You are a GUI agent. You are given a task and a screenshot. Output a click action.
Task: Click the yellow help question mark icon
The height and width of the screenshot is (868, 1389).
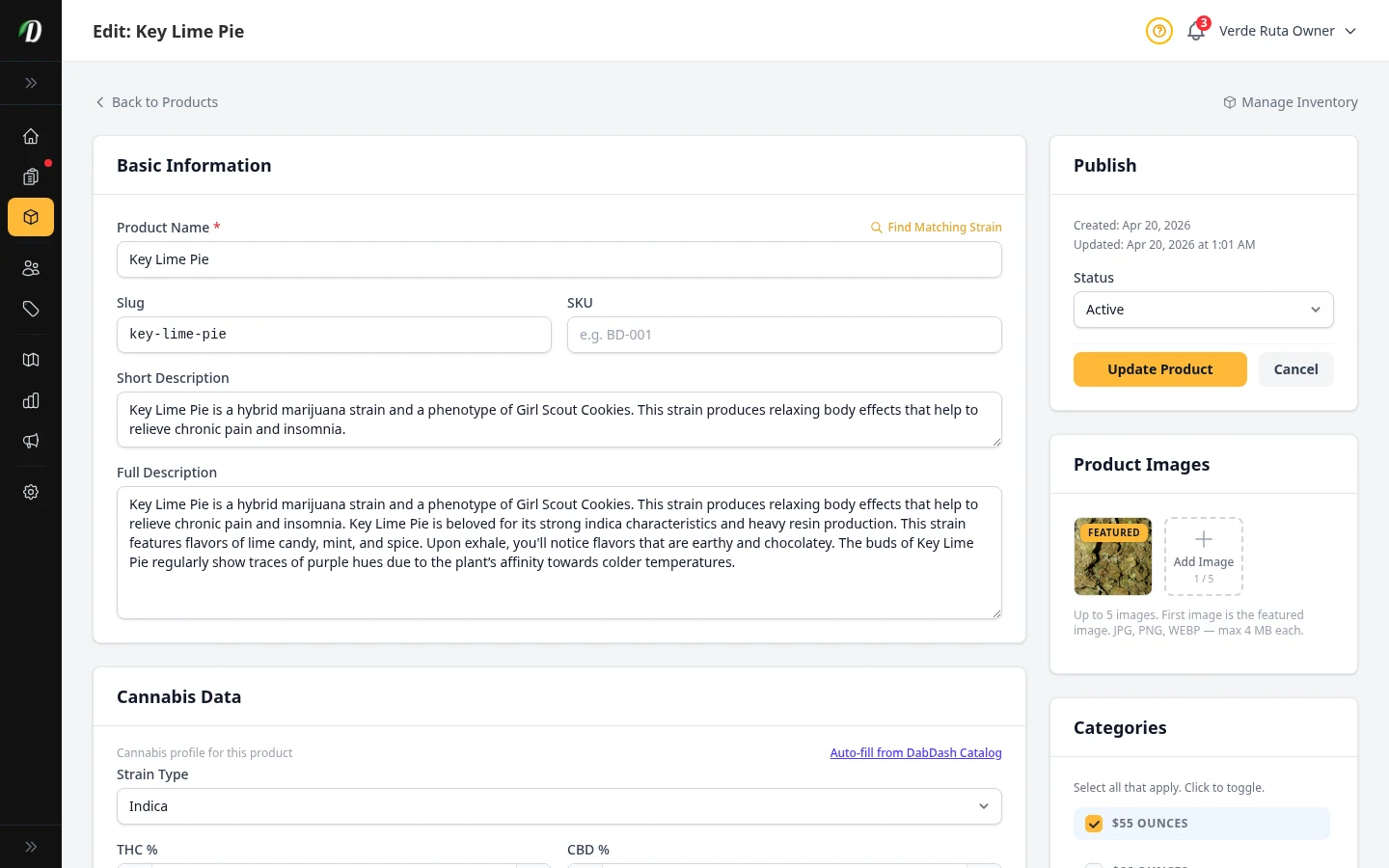point(1158,31)
